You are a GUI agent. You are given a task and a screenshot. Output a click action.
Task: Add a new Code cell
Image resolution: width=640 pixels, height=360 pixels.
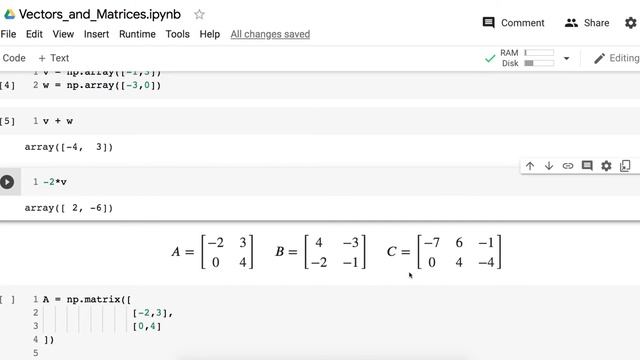(x=14, y=58)
